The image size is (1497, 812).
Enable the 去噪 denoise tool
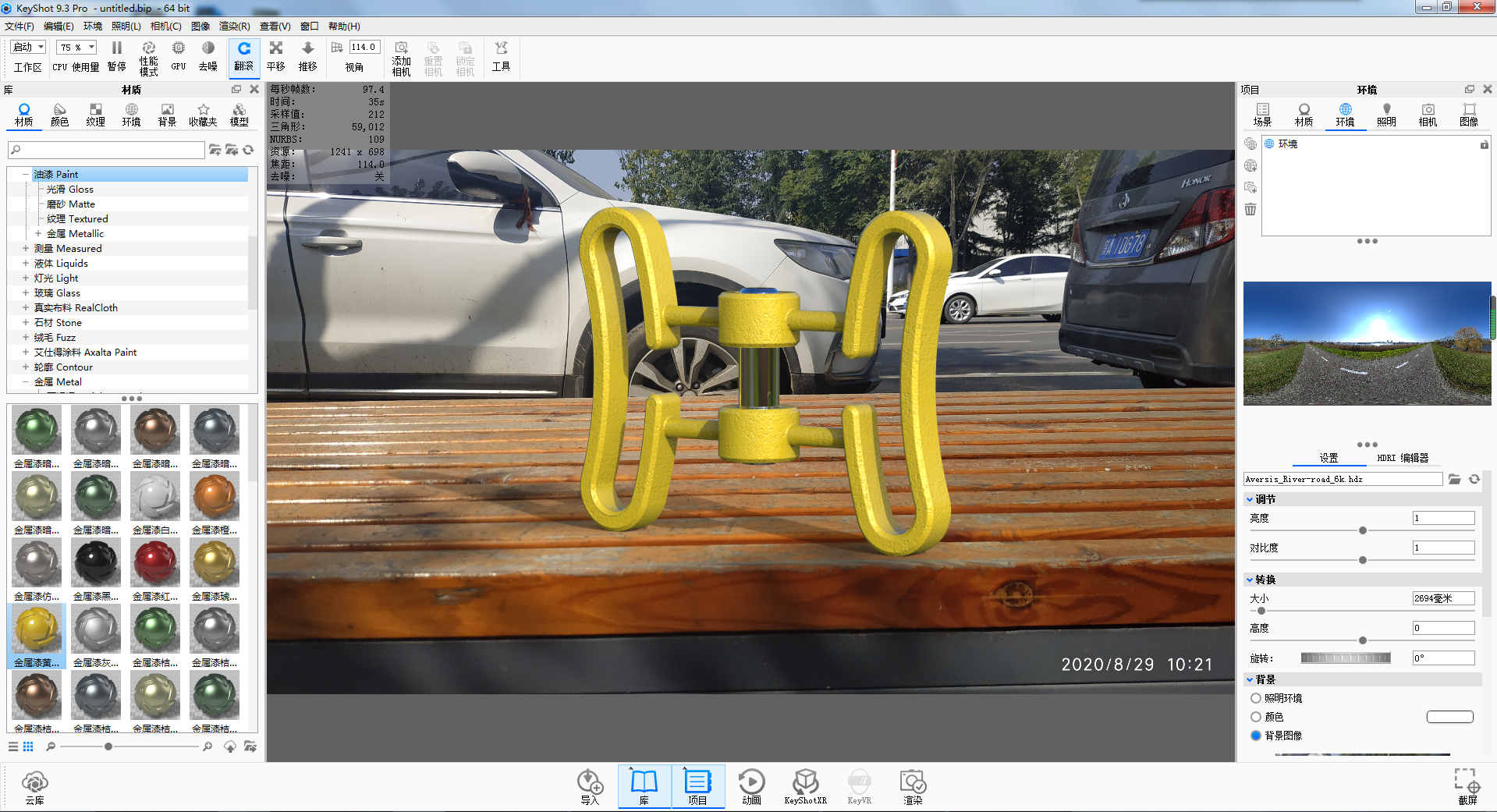click(208, 57)
